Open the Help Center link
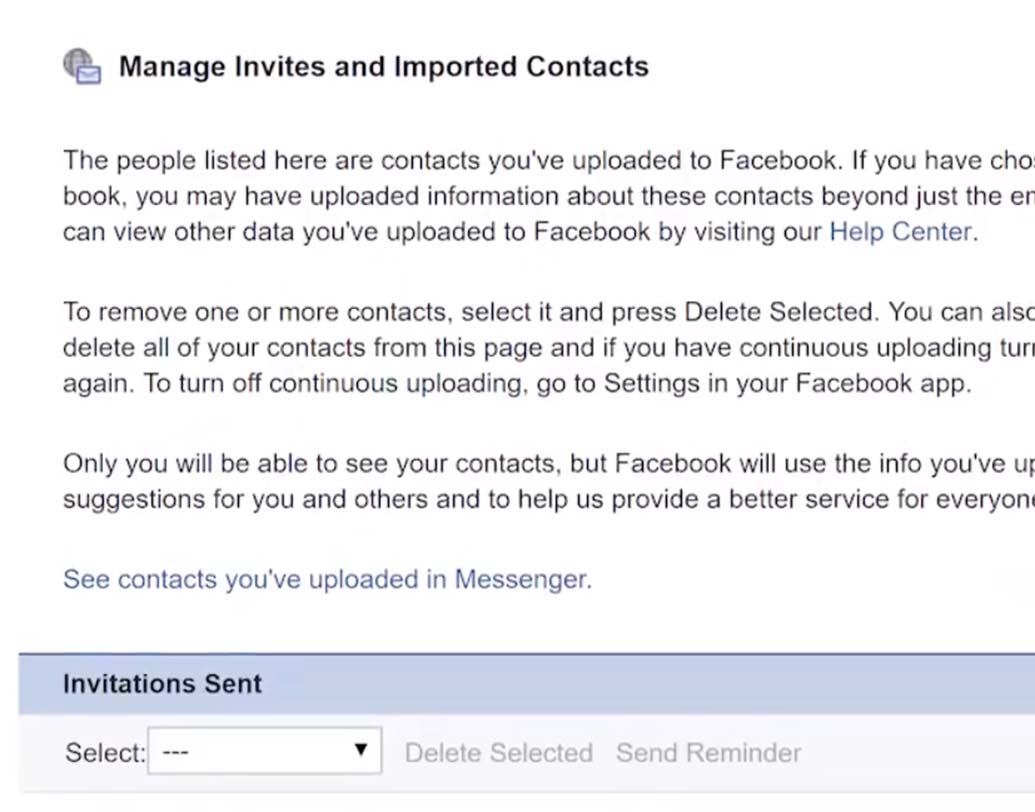The image size is (1035, 812). click(900, 232)
